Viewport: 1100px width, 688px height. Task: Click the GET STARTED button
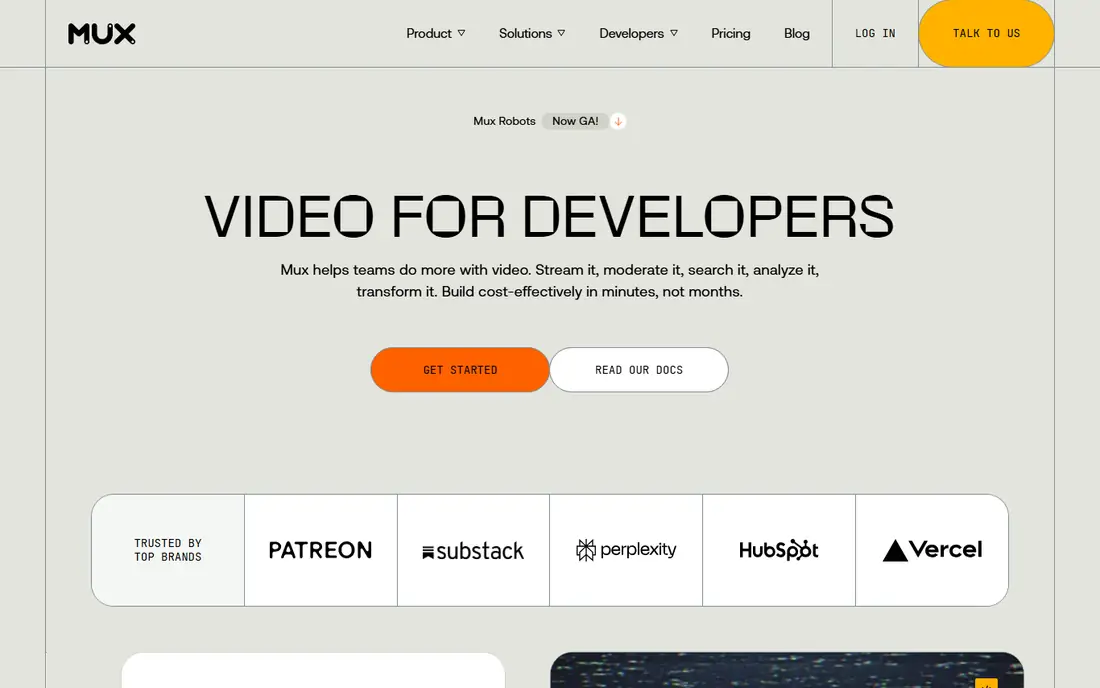coord(460,370)
